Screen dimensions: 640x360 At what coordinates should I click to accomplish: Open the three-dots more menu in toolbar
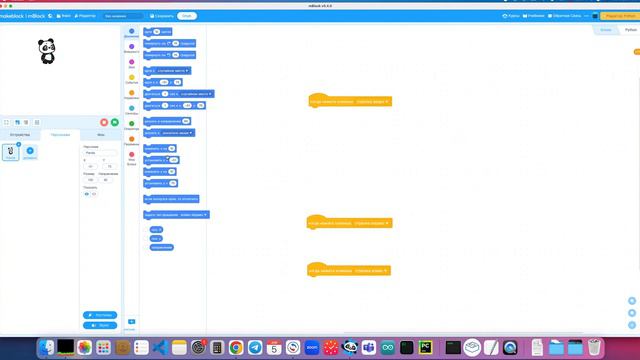(587, 16)
